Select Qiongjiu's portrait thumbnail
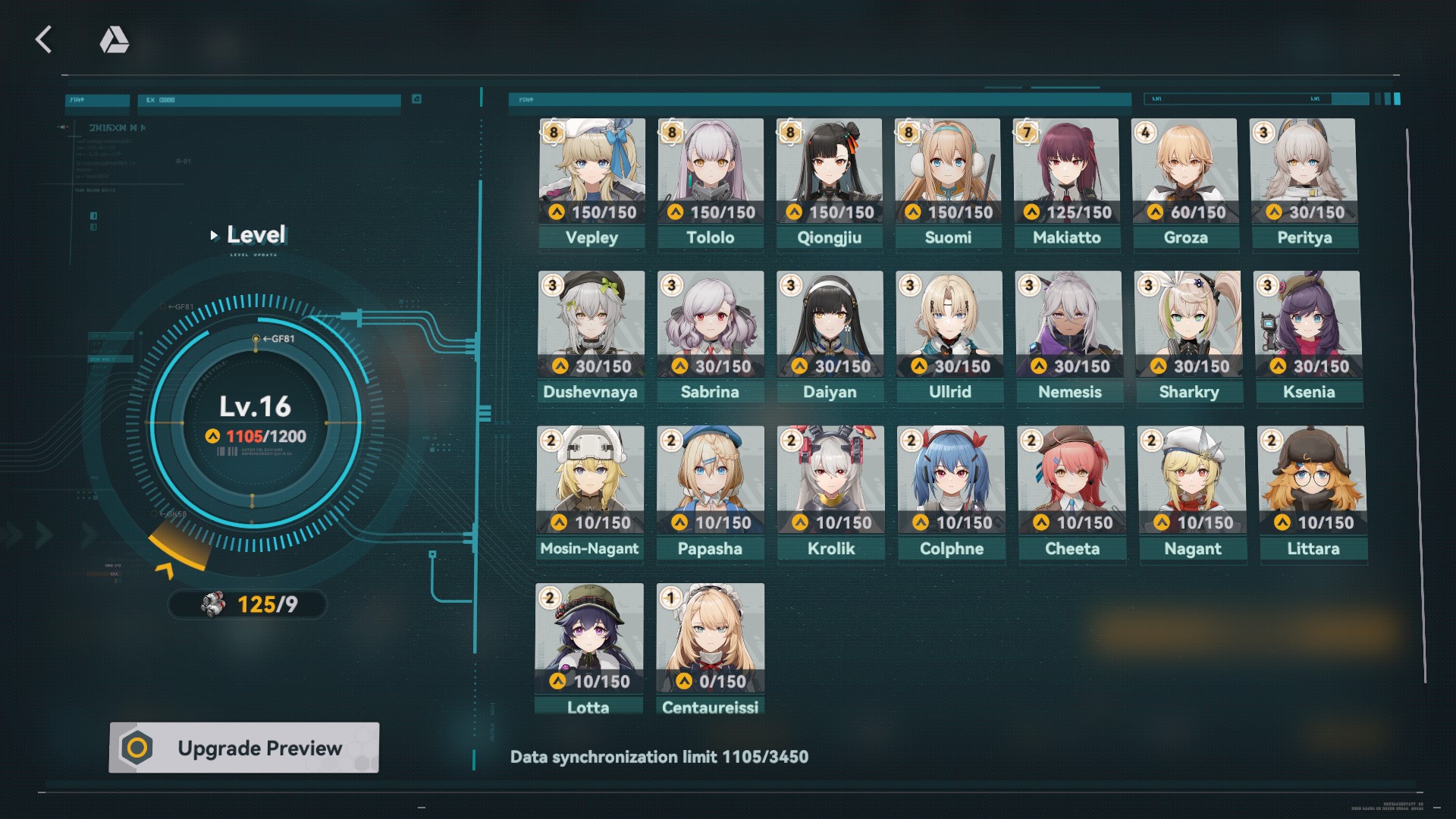Image resolution: width=1456 pixels, height=819 pixels. (829, 171)
